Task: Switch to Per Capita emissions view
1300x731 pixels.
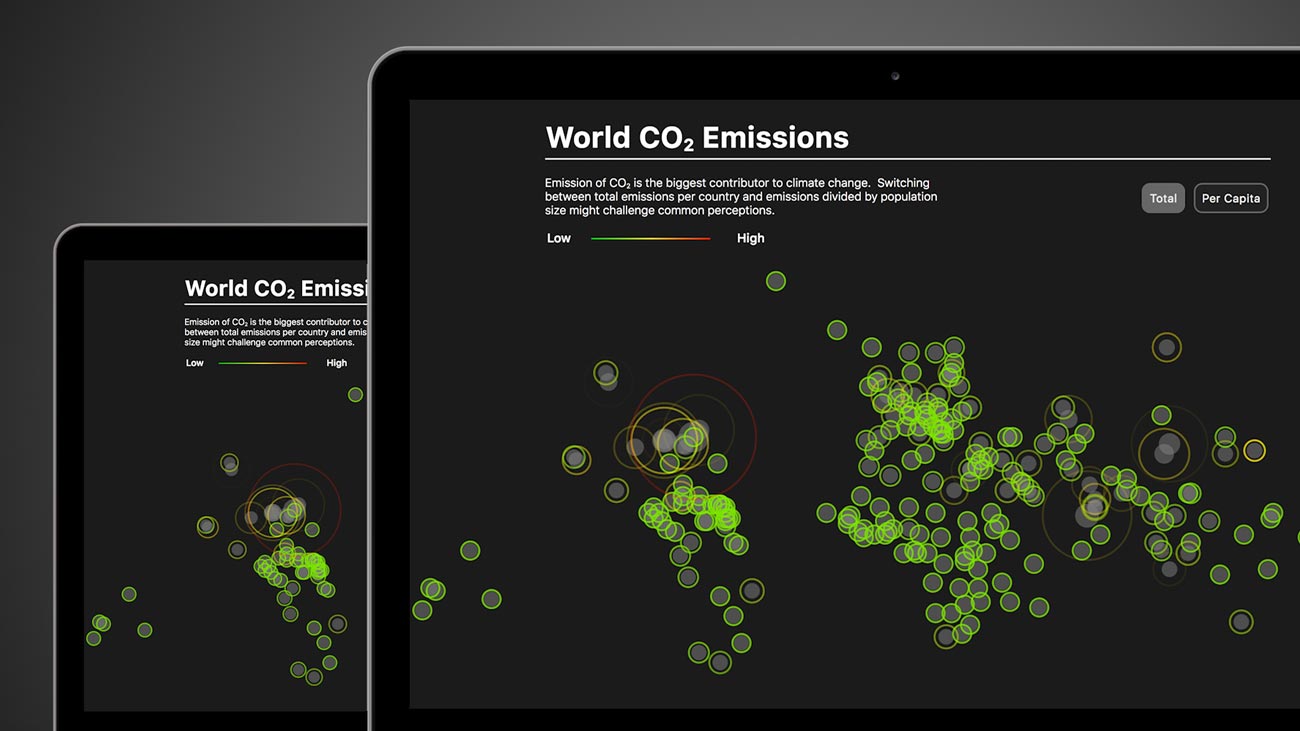Action: point(1230,198)
